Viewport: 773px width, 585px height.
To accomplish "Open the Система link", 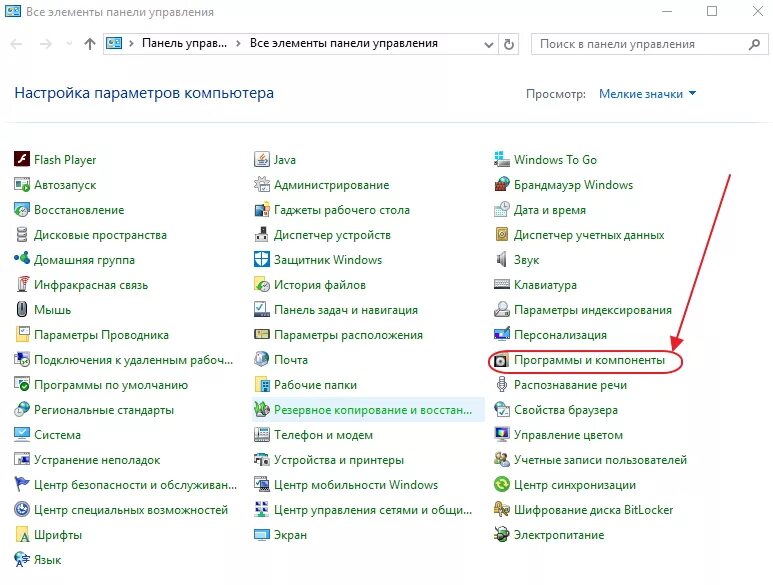I will (x=57, y=435).
